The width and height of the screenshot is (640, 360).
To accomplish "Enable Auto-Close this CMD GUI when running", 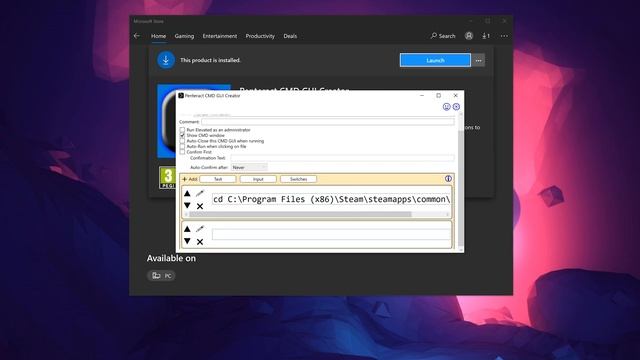I will click(182, 141).
